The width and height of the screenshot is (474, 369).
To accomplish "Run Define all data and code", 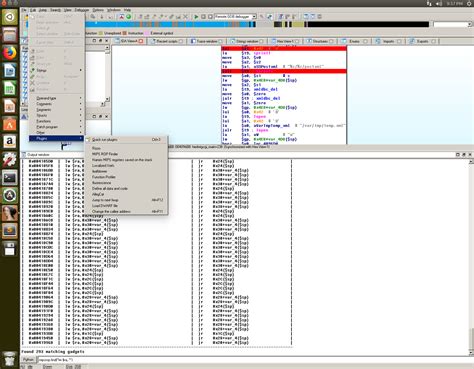I will click(x=126, y=188).
